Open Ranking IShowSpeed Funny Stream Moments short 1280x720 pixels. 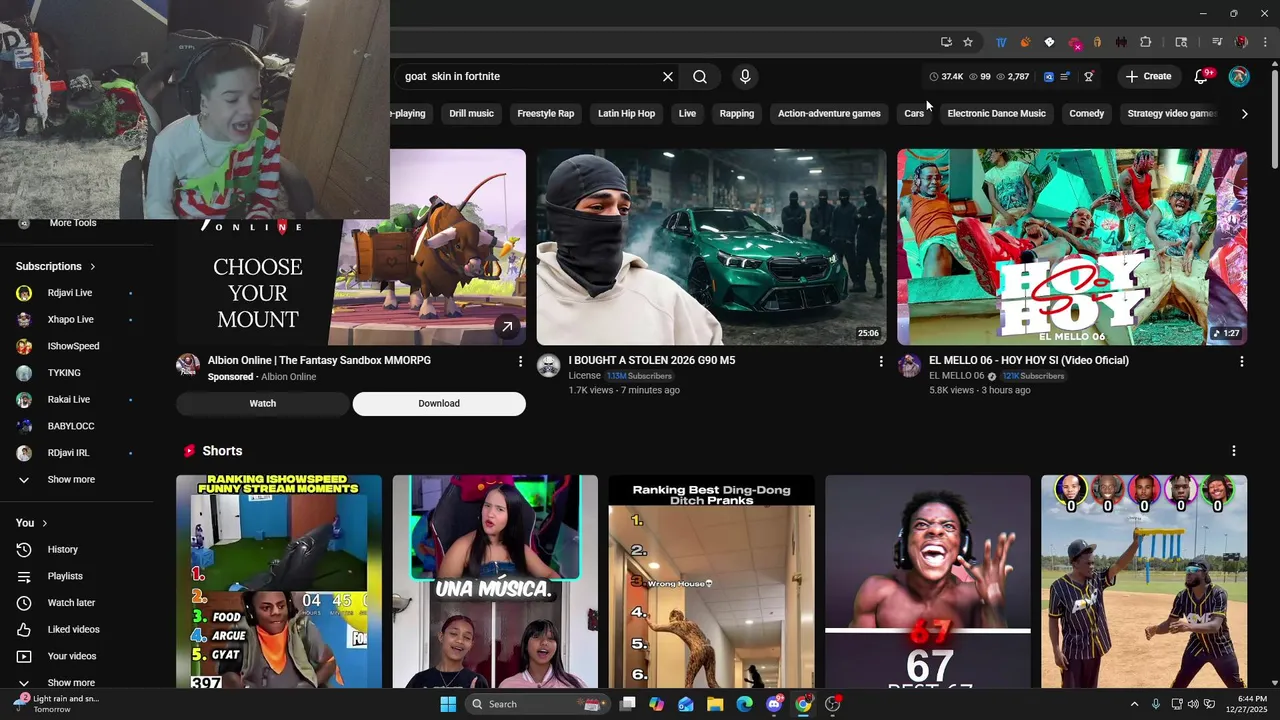coord(279,582)
